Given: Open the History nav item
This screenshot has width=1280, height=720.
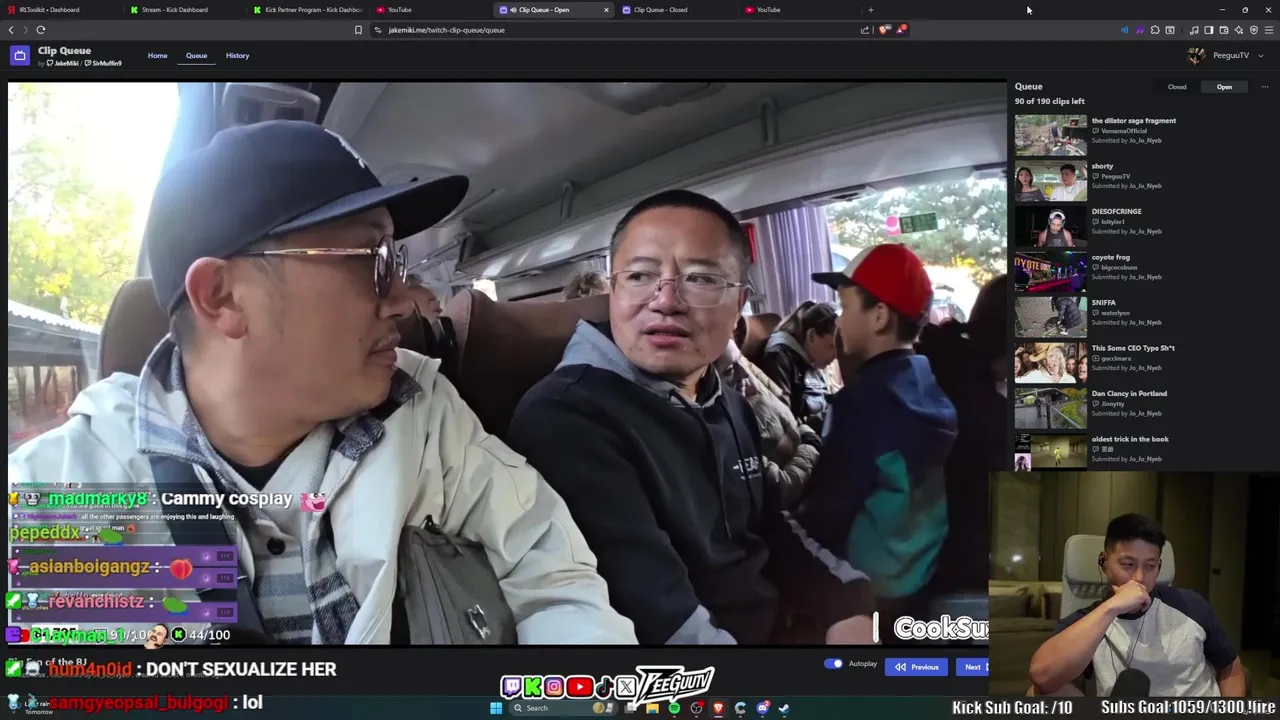Looking at the screenshot, I should coord(237,56).
